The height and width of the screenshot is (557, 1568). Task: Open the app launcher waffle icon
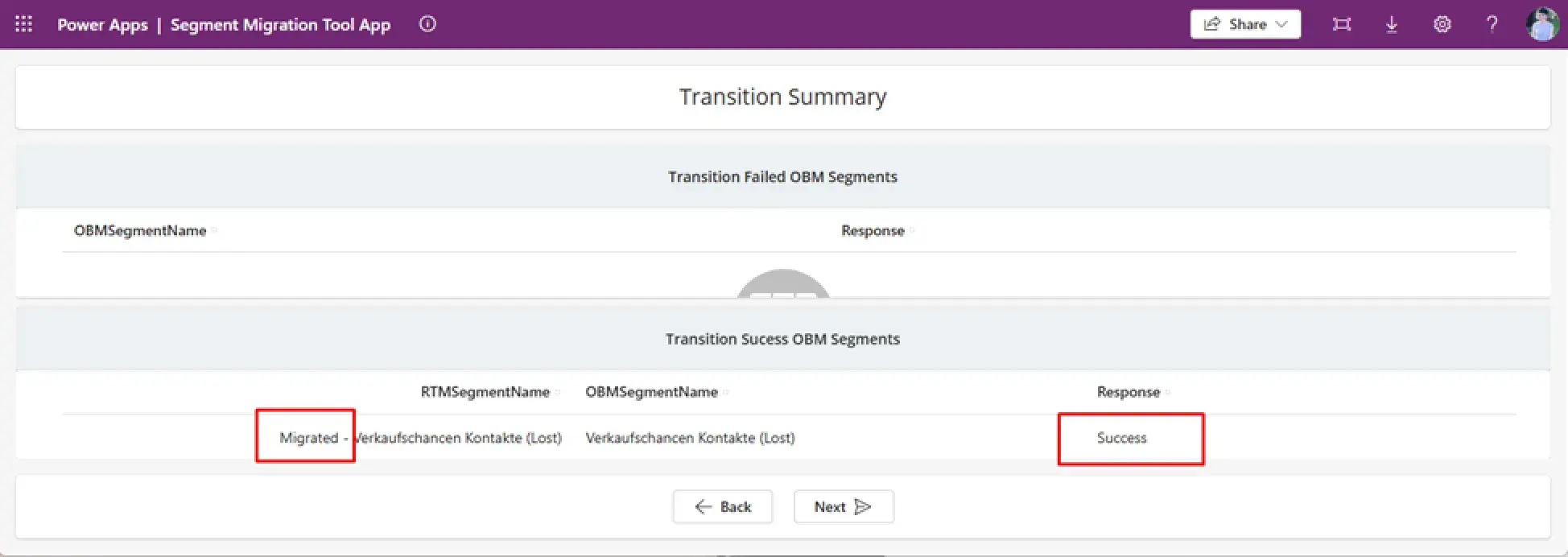[x=24, y=24]
